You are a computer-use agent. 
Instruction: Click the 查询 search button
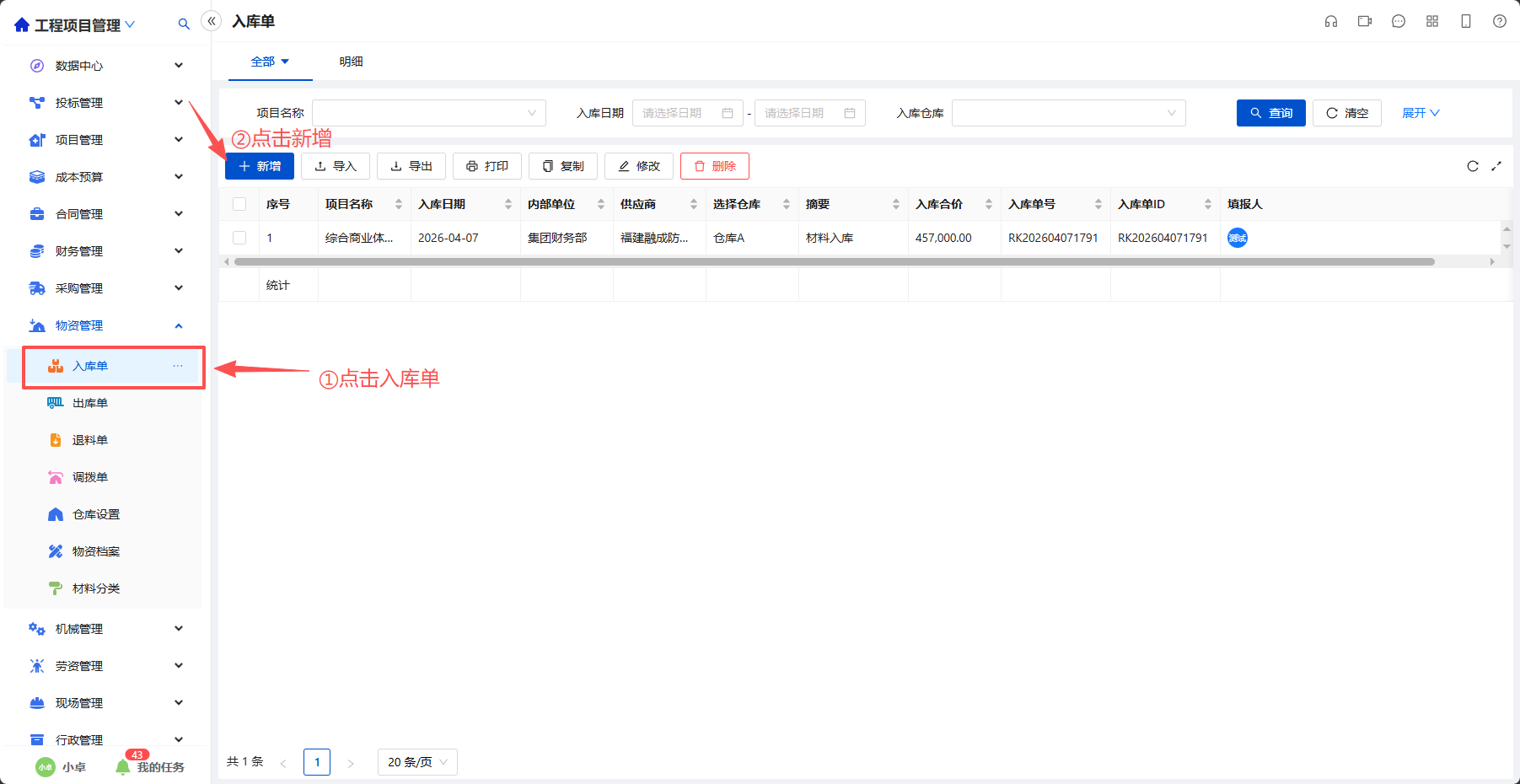(1271, 113)
